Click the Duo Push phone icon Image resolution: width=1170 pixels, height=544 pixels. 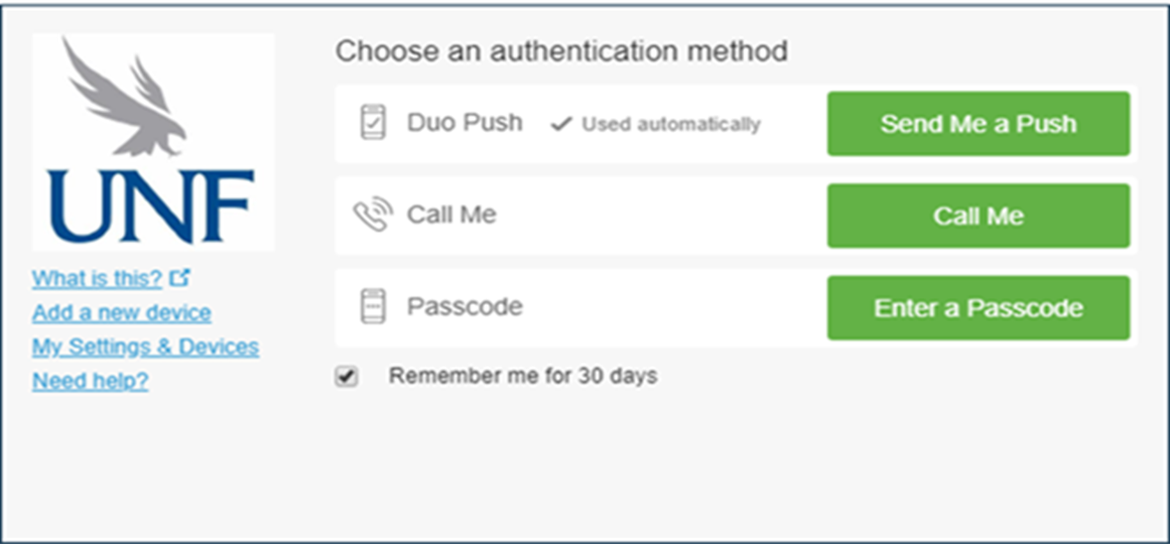(x=373, y=123)
